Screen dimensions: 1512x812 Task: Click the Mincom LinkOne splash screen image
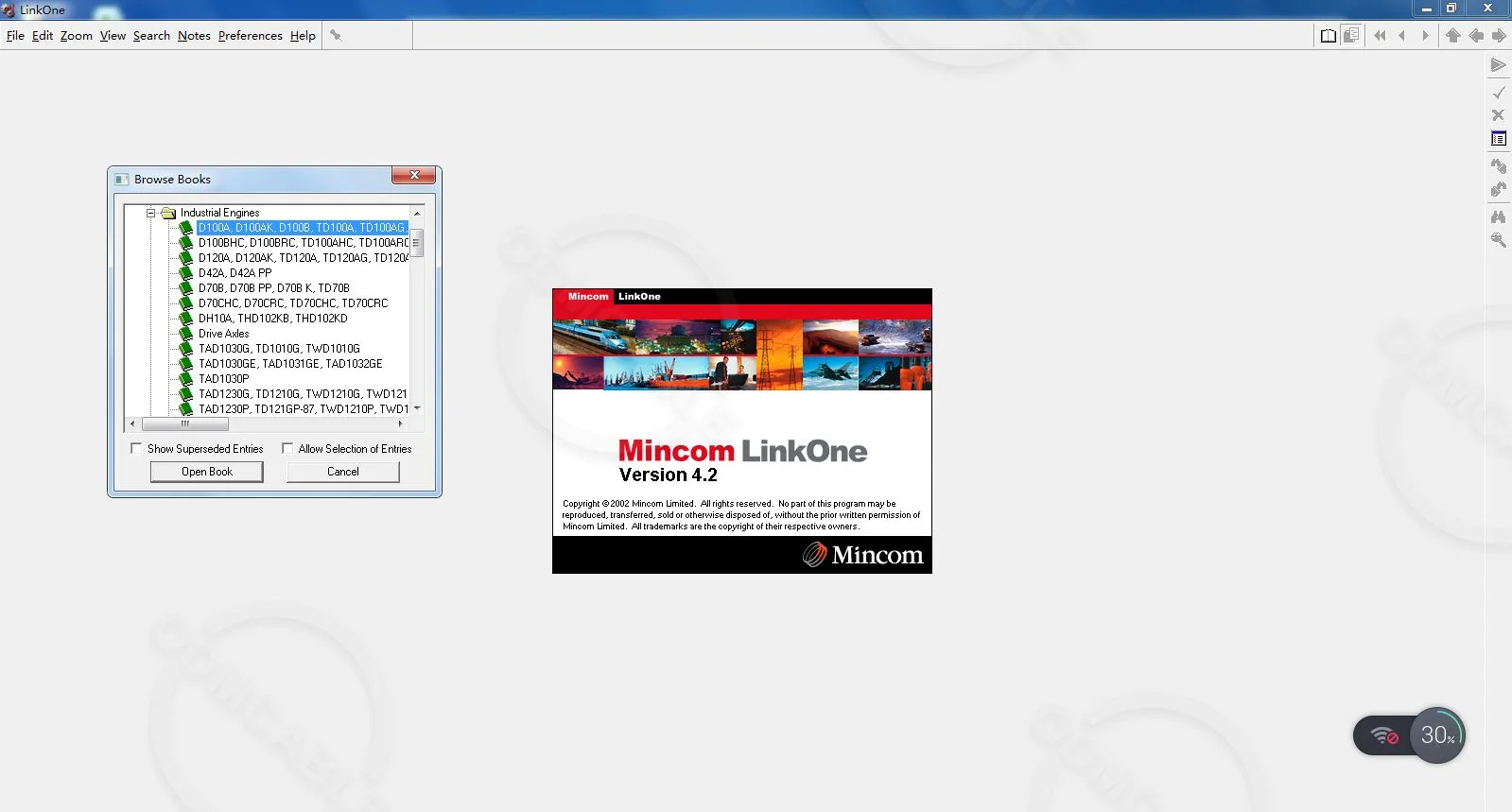(x=742, y=431)
